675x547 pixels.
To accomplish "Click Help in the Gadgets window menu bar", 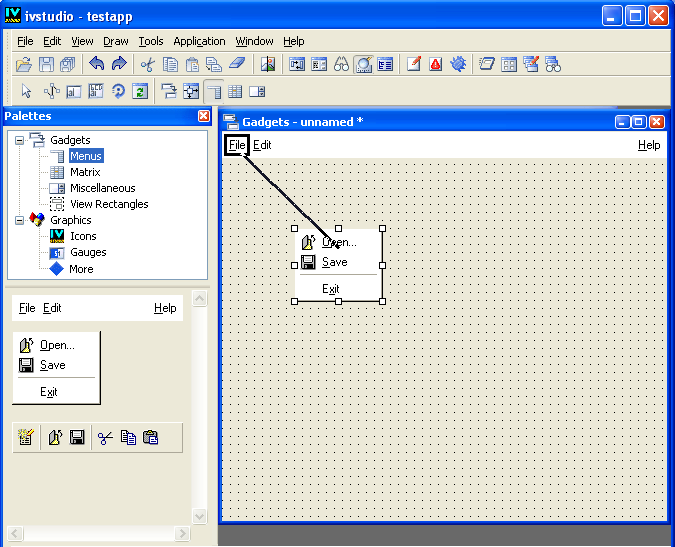I will tap(649, 145).
